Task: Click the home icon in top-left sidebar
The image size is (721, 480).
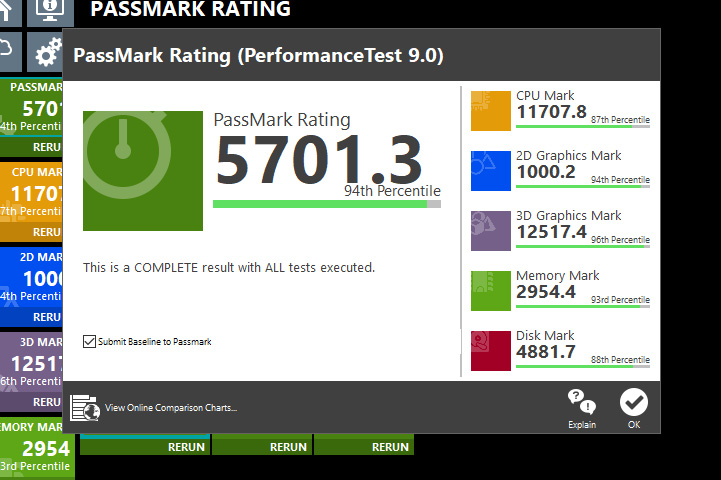Action: 8,11
